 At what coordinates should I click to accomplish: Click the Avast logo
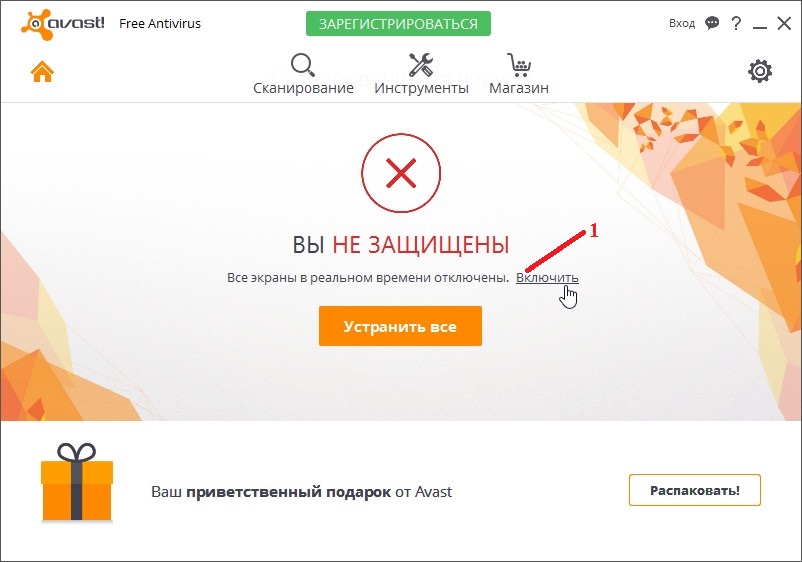[x=63, y=24]
